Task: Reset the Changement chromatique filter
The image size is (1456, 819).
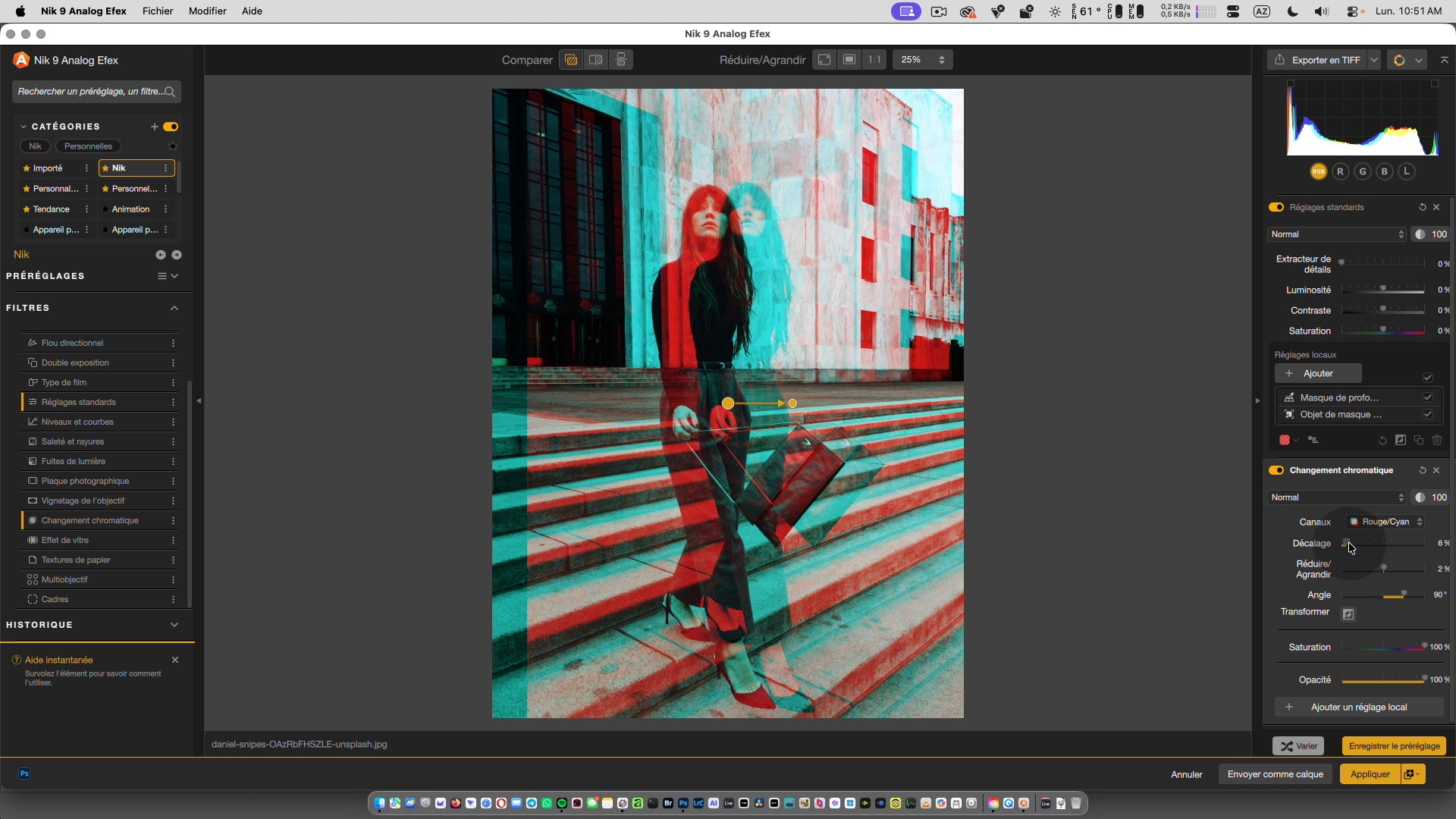Action: click(1423, 471)
